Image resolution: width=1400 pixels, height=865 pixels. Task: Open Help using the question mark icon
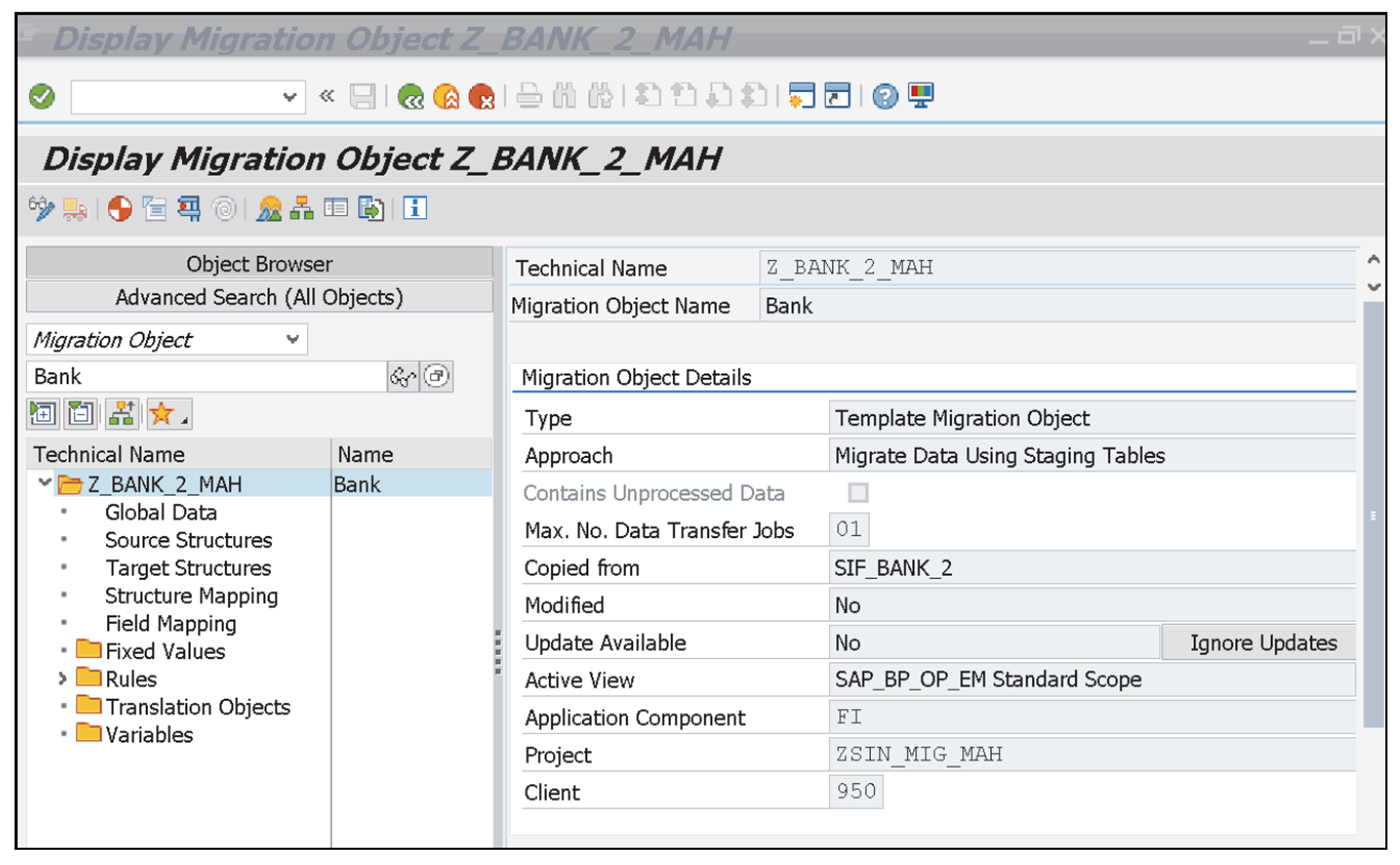point(884,96)
